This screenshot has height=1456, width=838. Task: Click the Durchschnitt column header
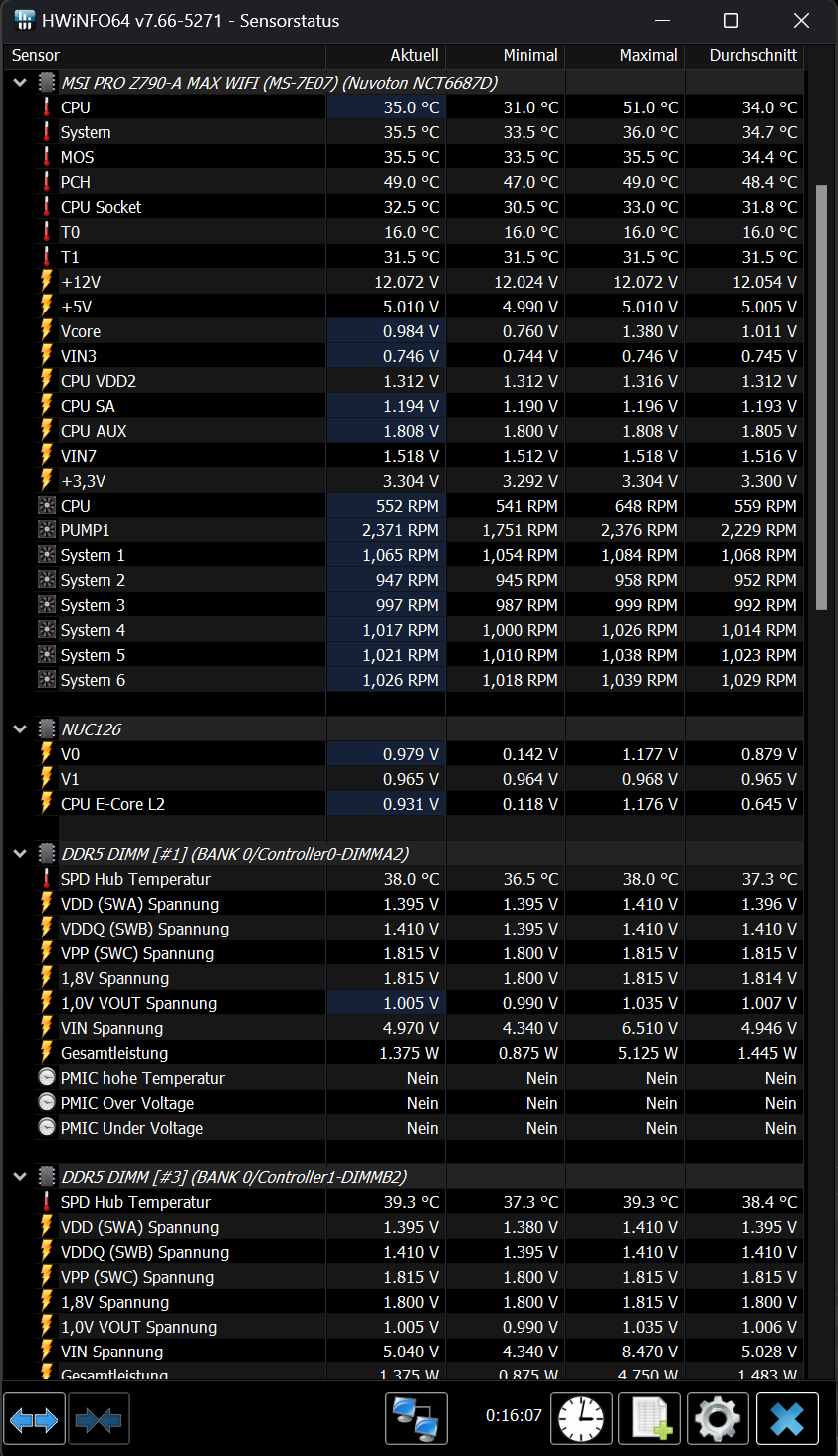[x=744, y=56]
